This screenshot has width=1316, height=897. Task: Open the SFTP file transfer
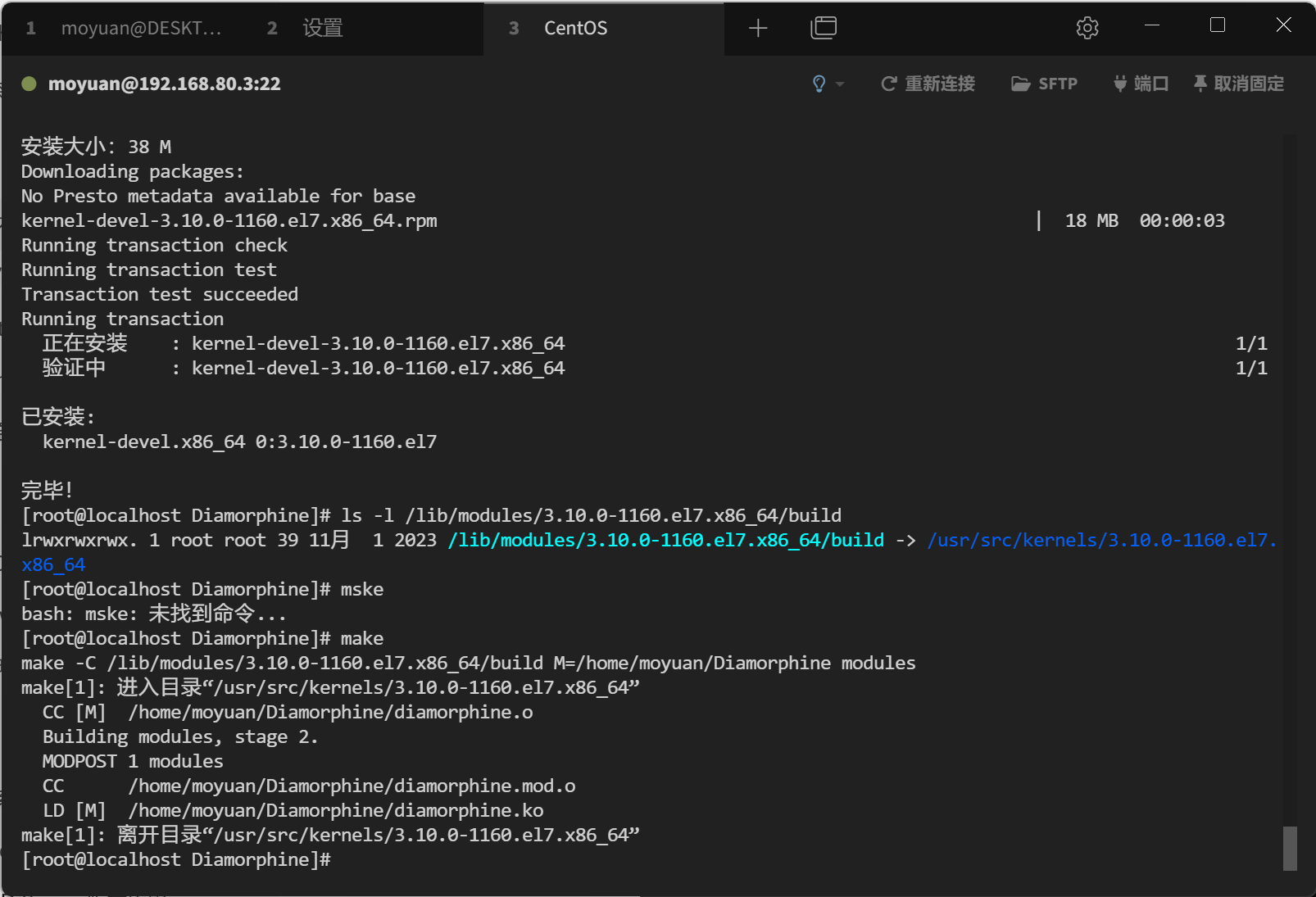click(x=1044, y=84)
